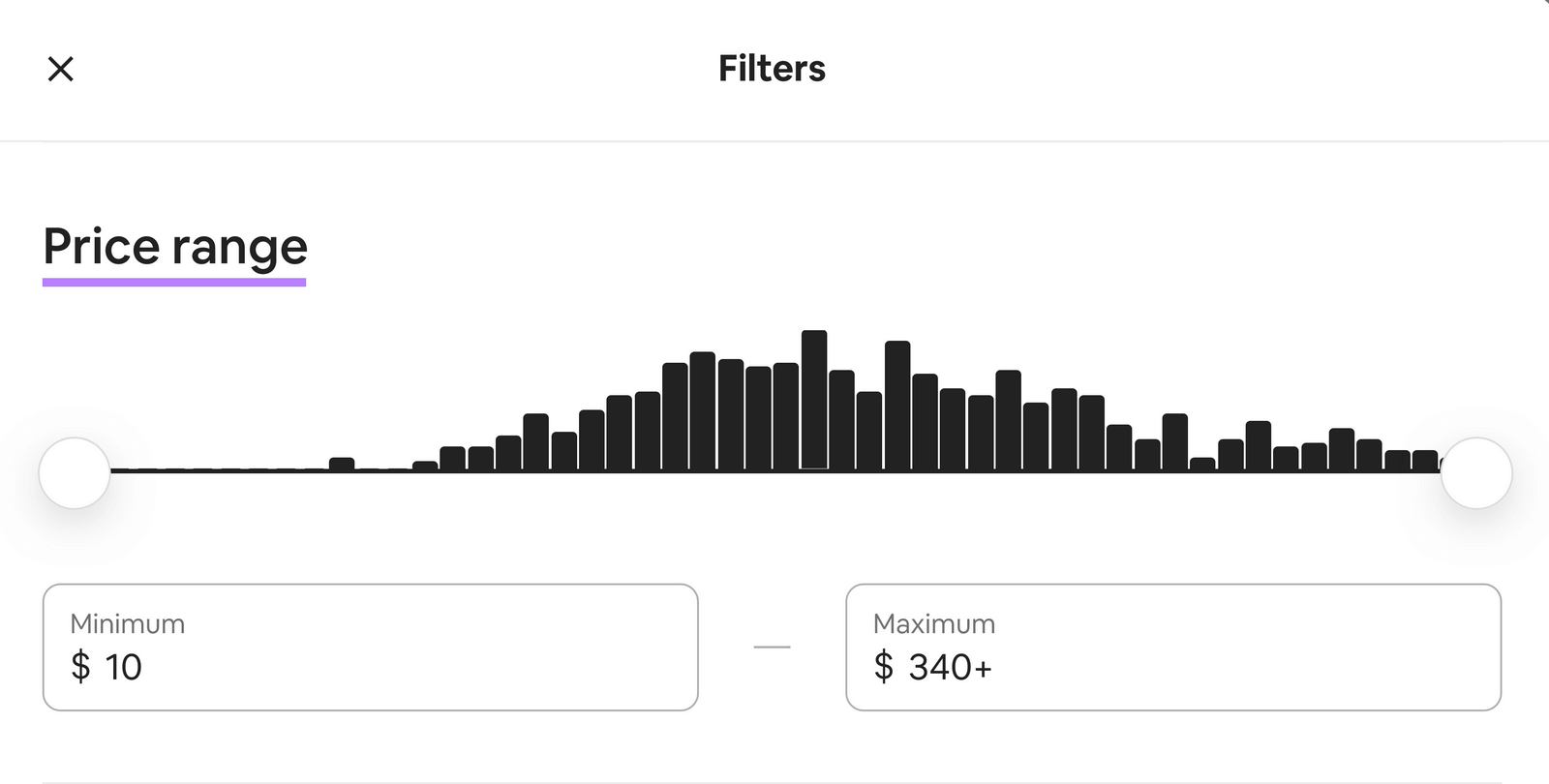1549x784 pixels.
Task: Click the Maximum field label
Action: point(934,623)
